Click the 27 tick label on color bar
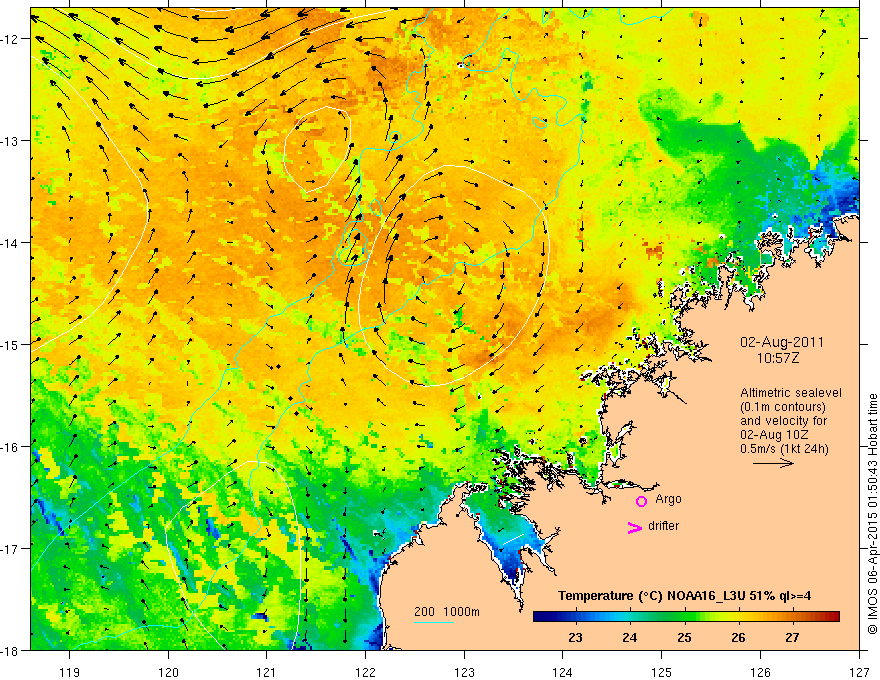 tap(792, 637)
